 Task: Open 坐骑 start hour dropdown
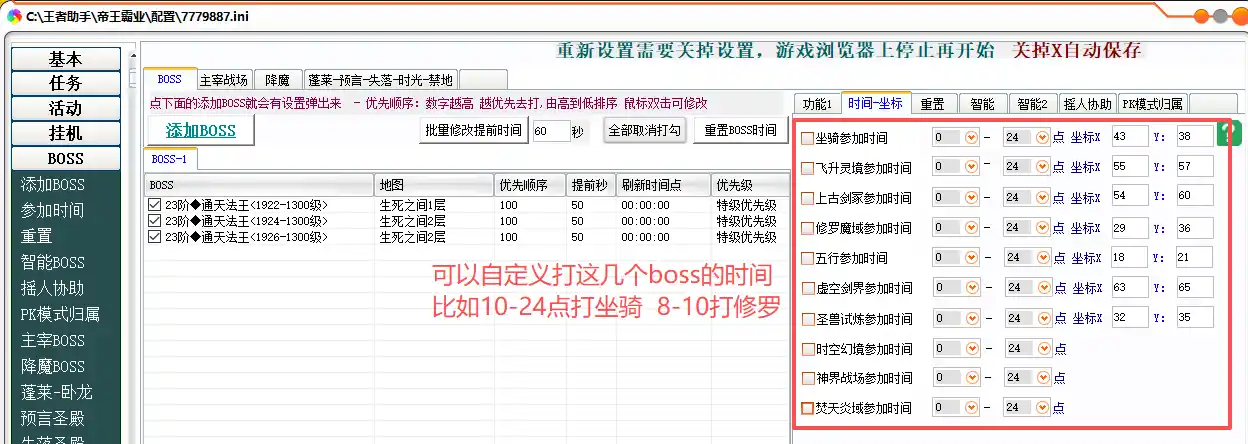coord(970,137)
